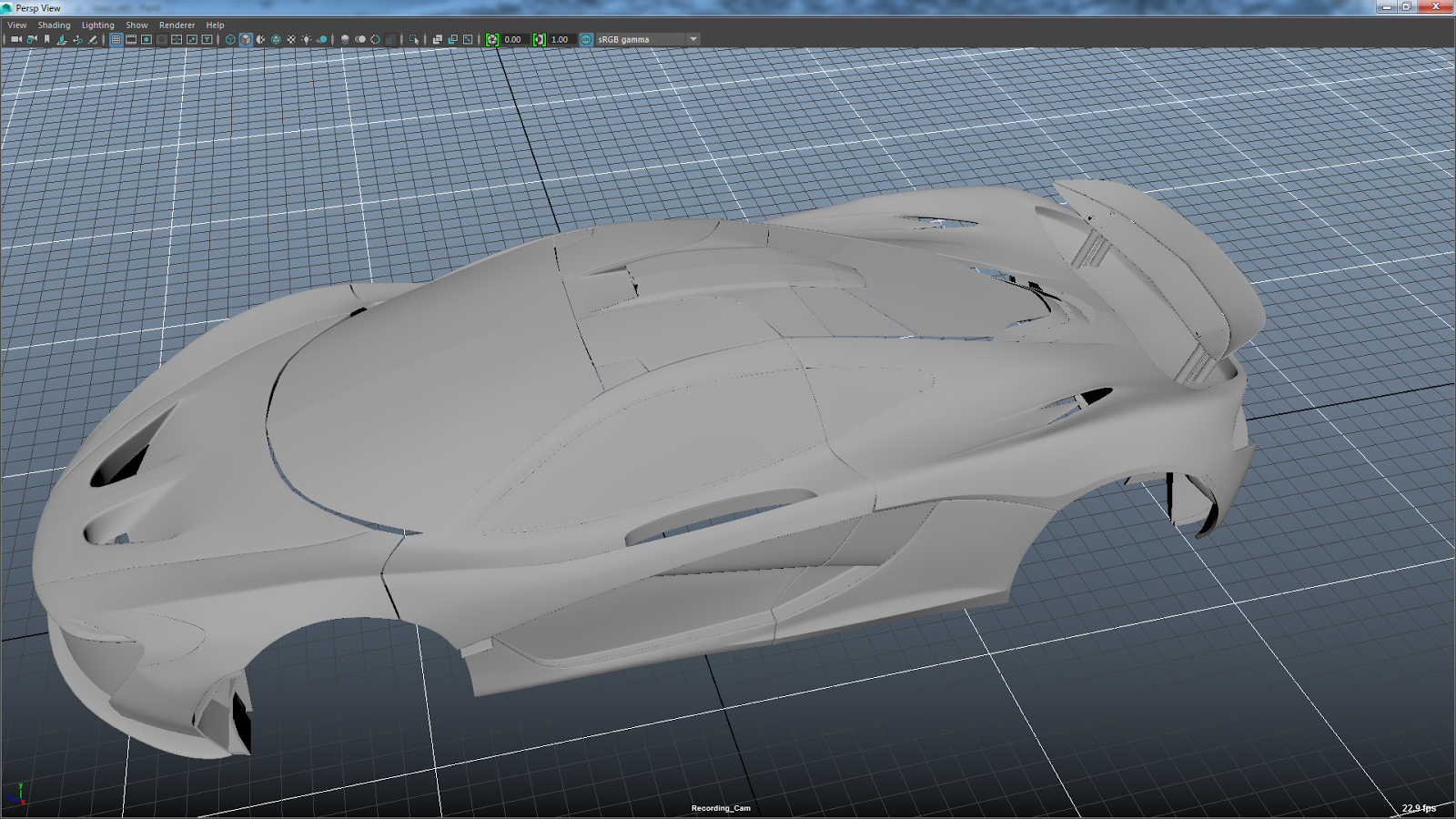The height and width of the screenshot is (819, 1456).
Task: Toggle viewport Shadows icon
Action: click(322, 40)
